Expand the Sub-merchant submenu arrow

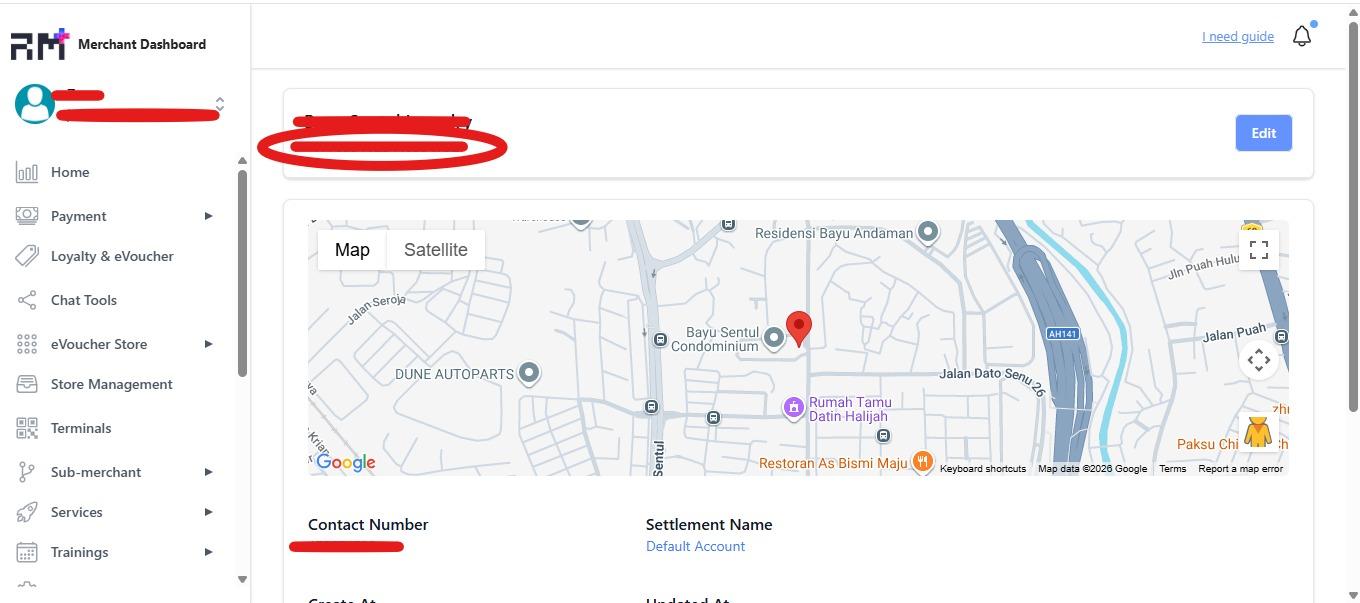tap(208, 472)
